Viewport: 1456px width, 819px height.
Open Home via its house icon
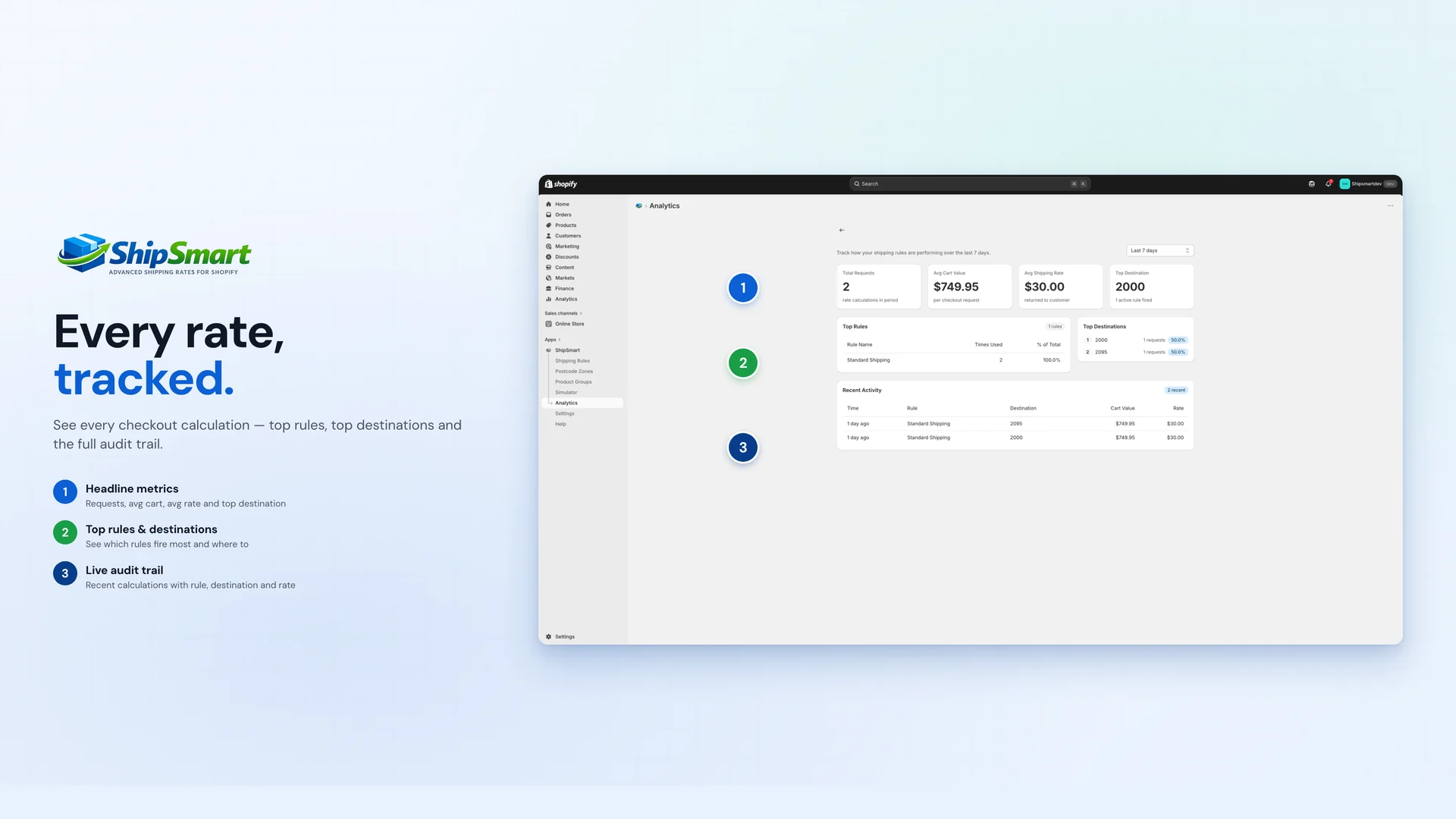pyautogui.click(x=548, y=204)
